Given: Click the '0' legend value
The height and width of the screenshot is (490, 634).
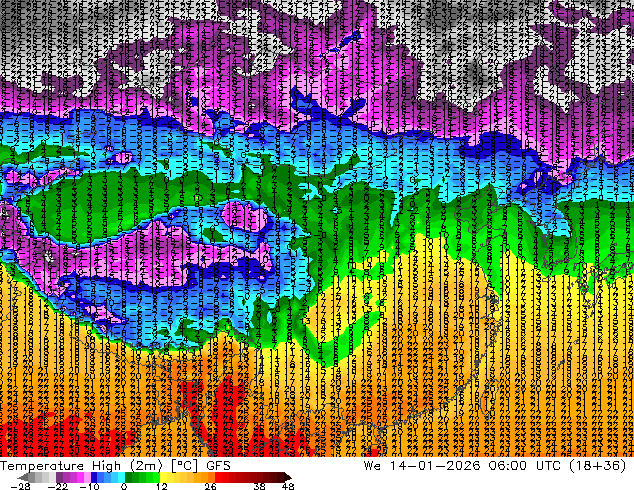Looking at the screenshot, I should pyautogui.click(x=124, y=486).
